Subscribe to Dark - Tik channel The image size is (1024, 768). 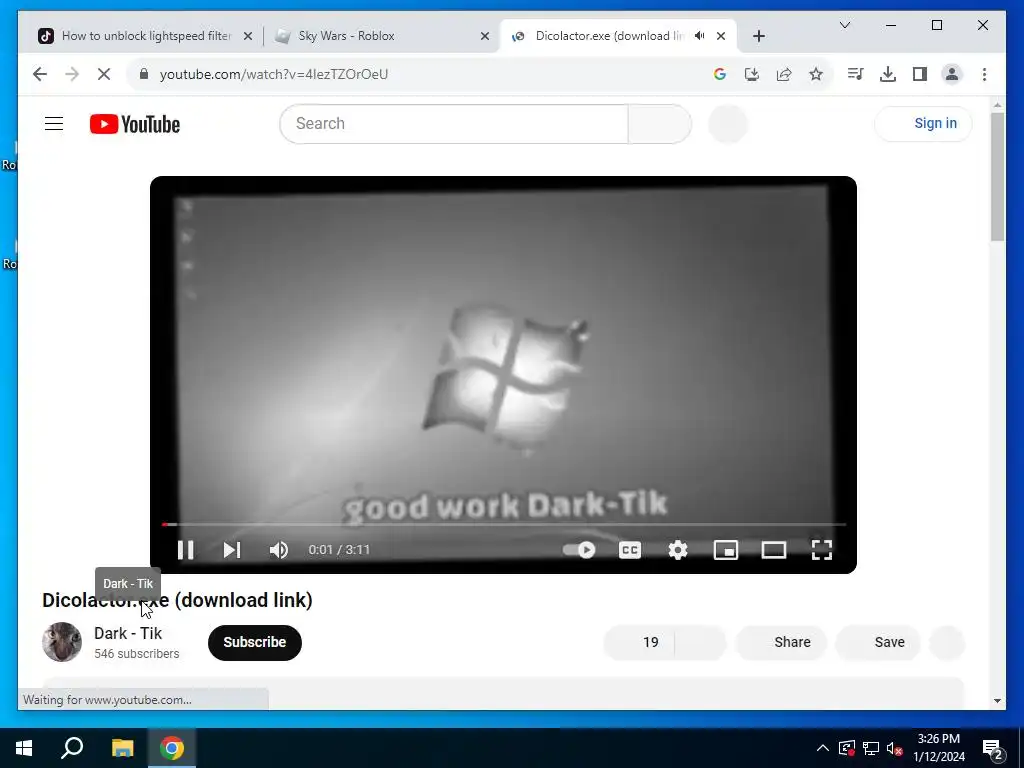[255, 643]
